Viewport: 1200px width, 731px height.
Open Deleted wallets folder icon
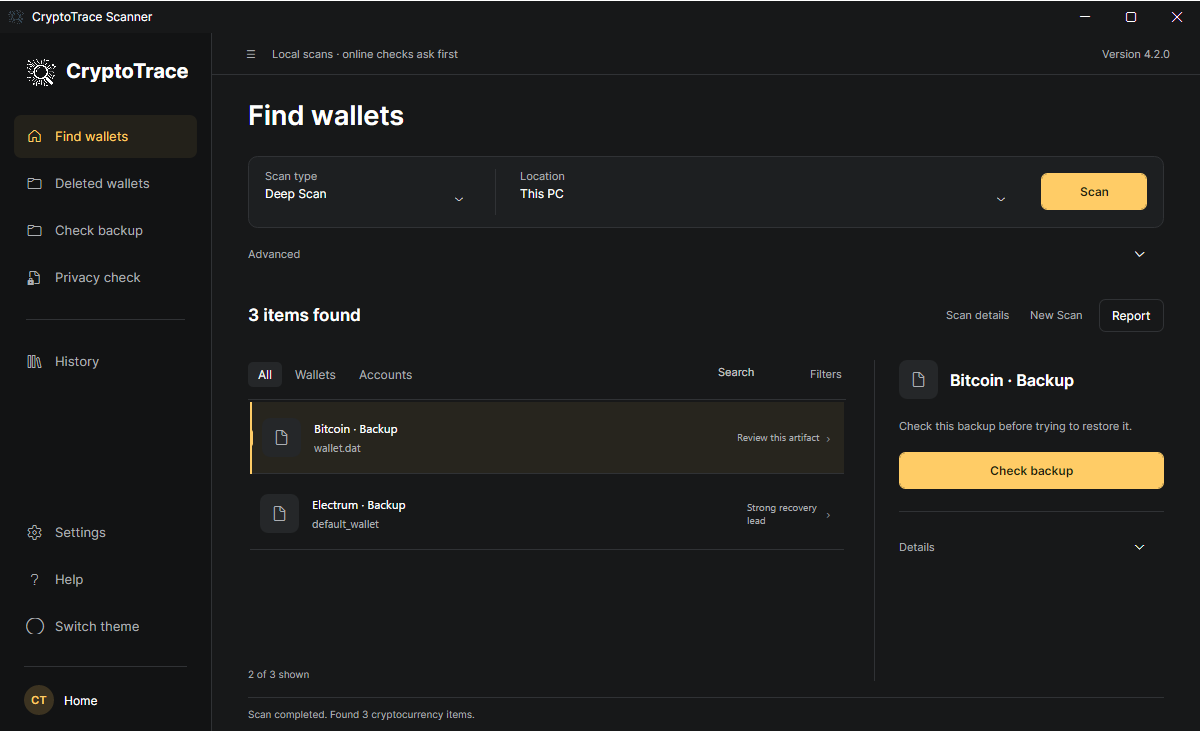click(35, 183)
